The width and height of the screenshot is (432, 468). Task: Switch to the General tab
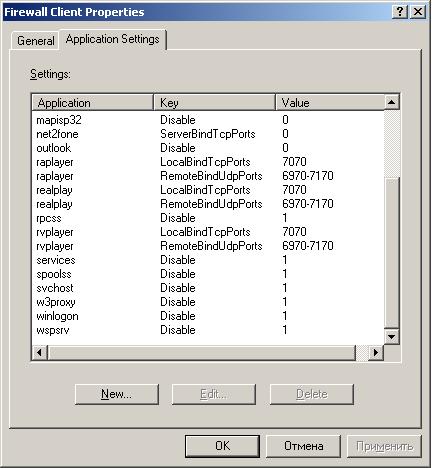[x=36, y=41]
